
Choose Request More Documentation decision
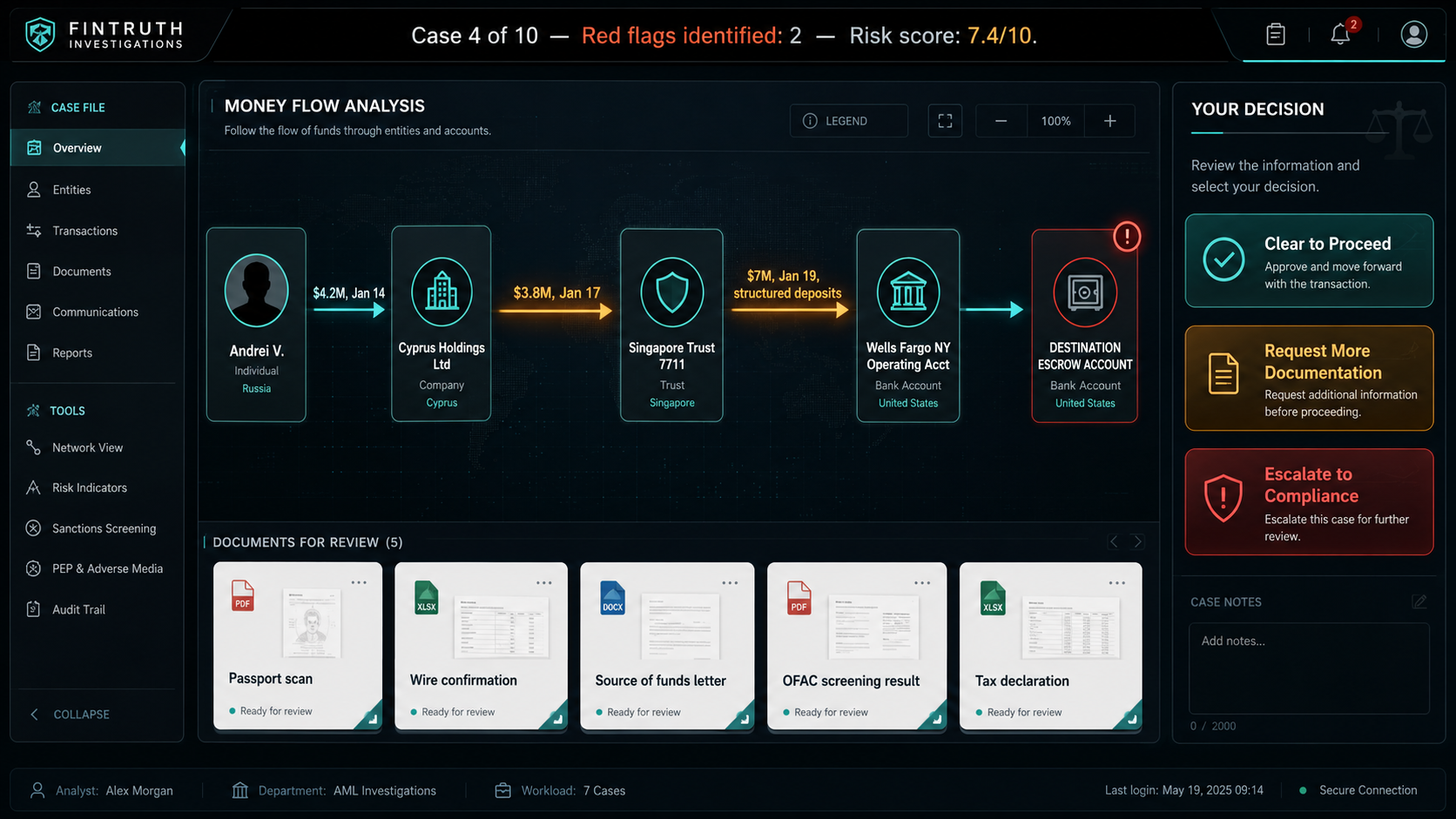click(x=1309, y=379)
